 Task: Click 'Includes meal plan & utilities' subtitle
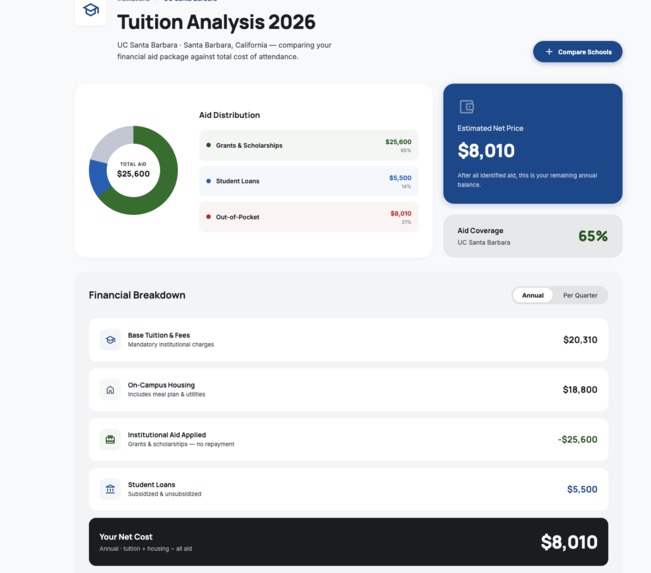coord(166,394)
